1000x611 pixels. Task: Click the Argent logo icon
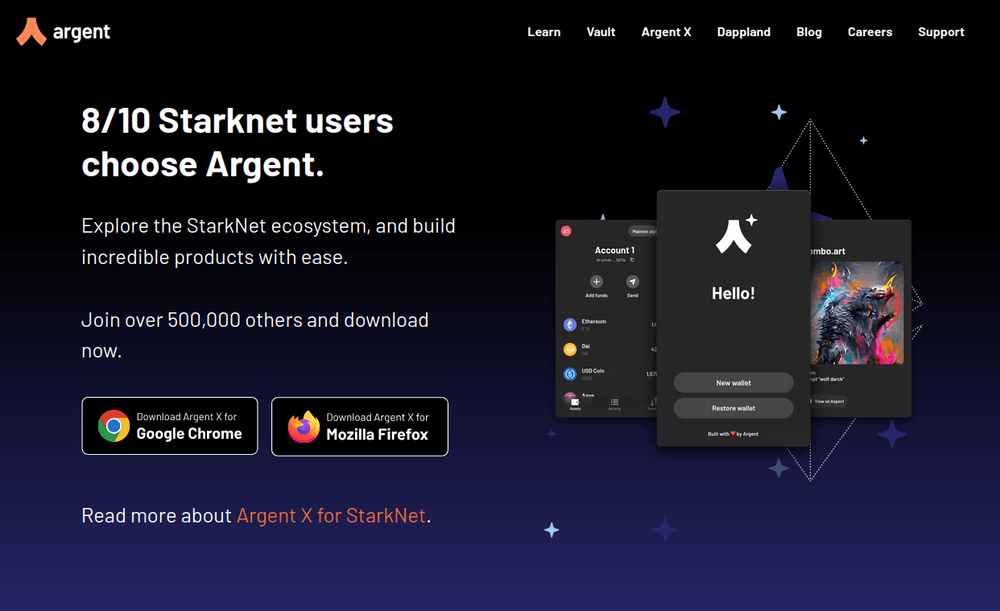(31, 31)
